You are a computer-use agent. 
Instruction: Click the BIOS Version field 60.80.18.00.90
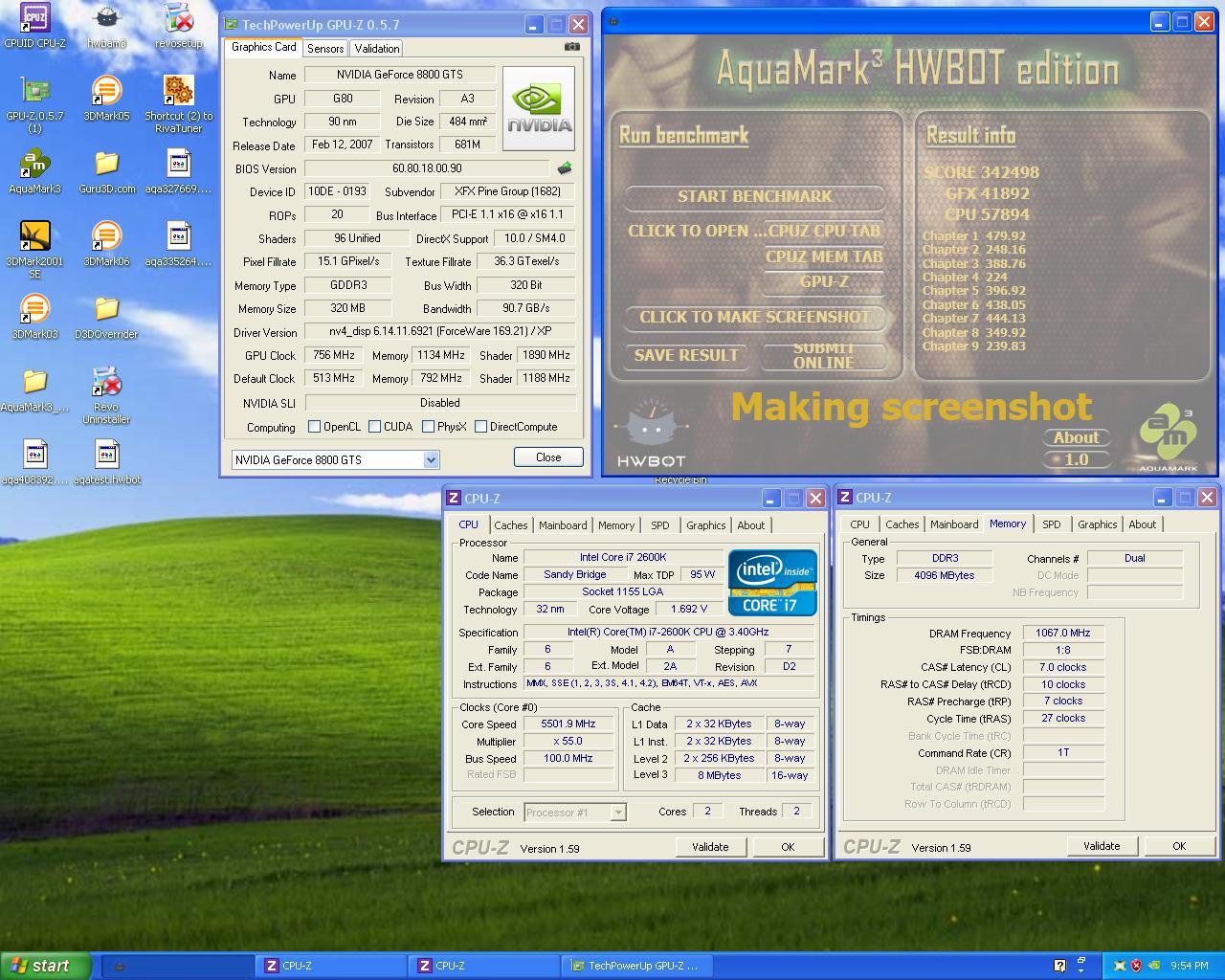click(x=427, y=168)
